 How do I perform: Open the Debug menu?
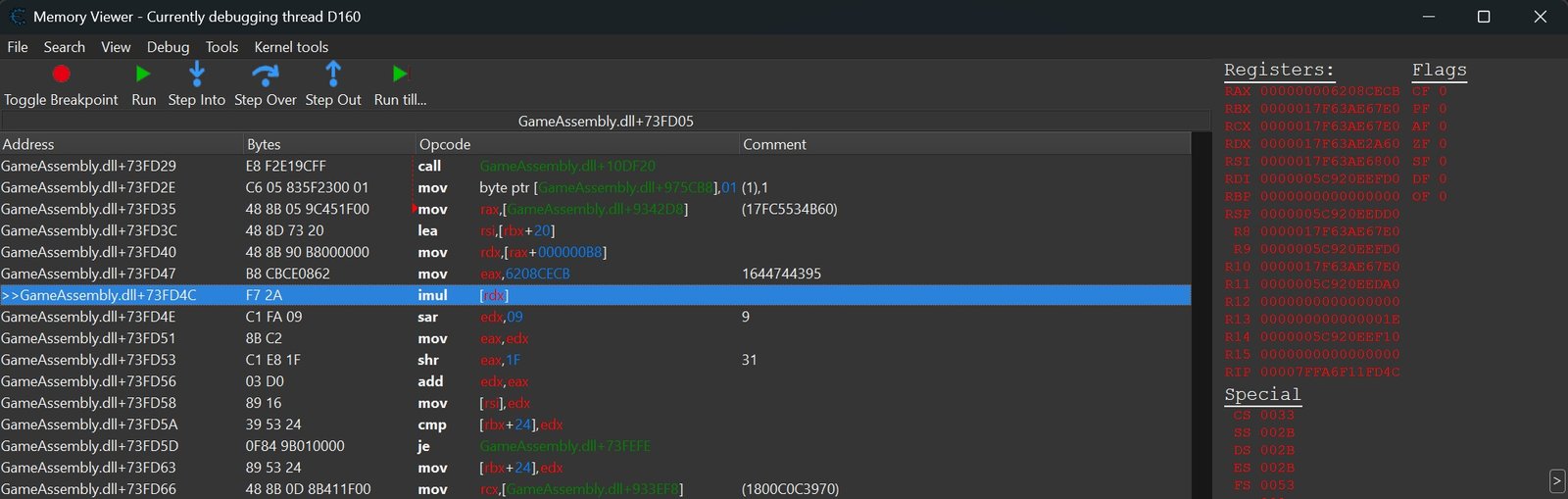[x=169, y=47]
